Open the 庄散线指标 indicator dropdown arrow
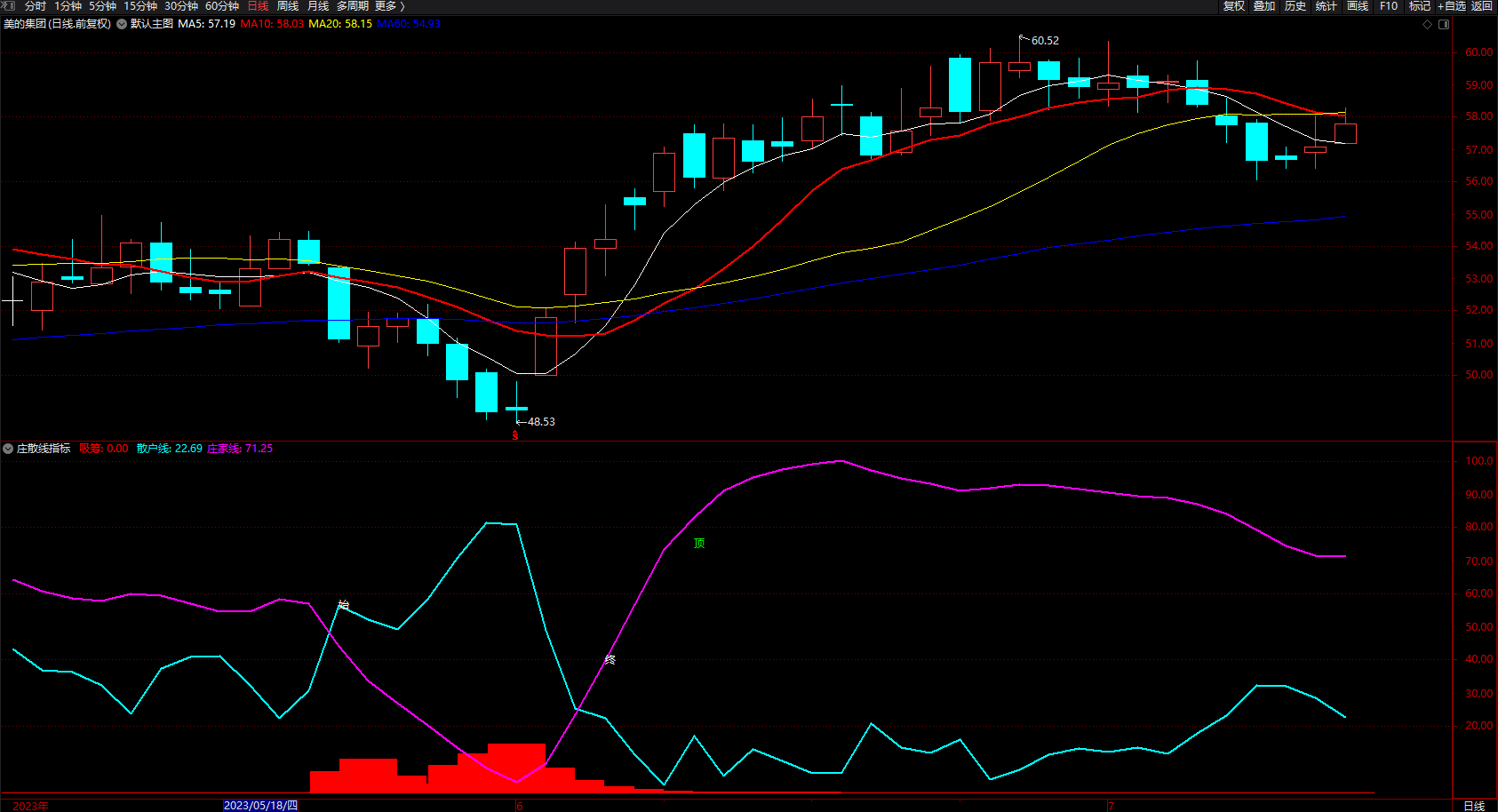 click(8, 449)
